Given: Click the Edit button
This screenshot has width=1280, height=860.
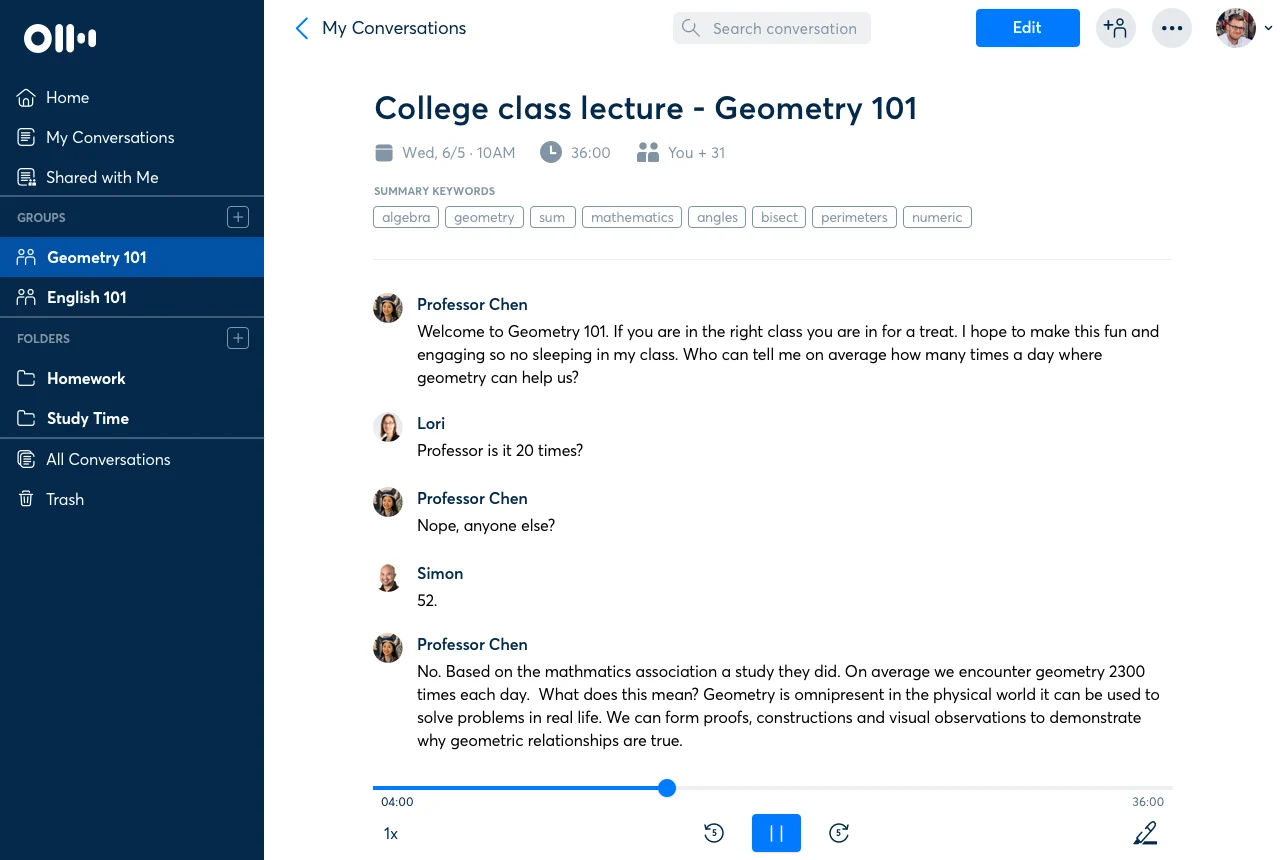Looking at the screenshot, I should (x=1027, y=28).
